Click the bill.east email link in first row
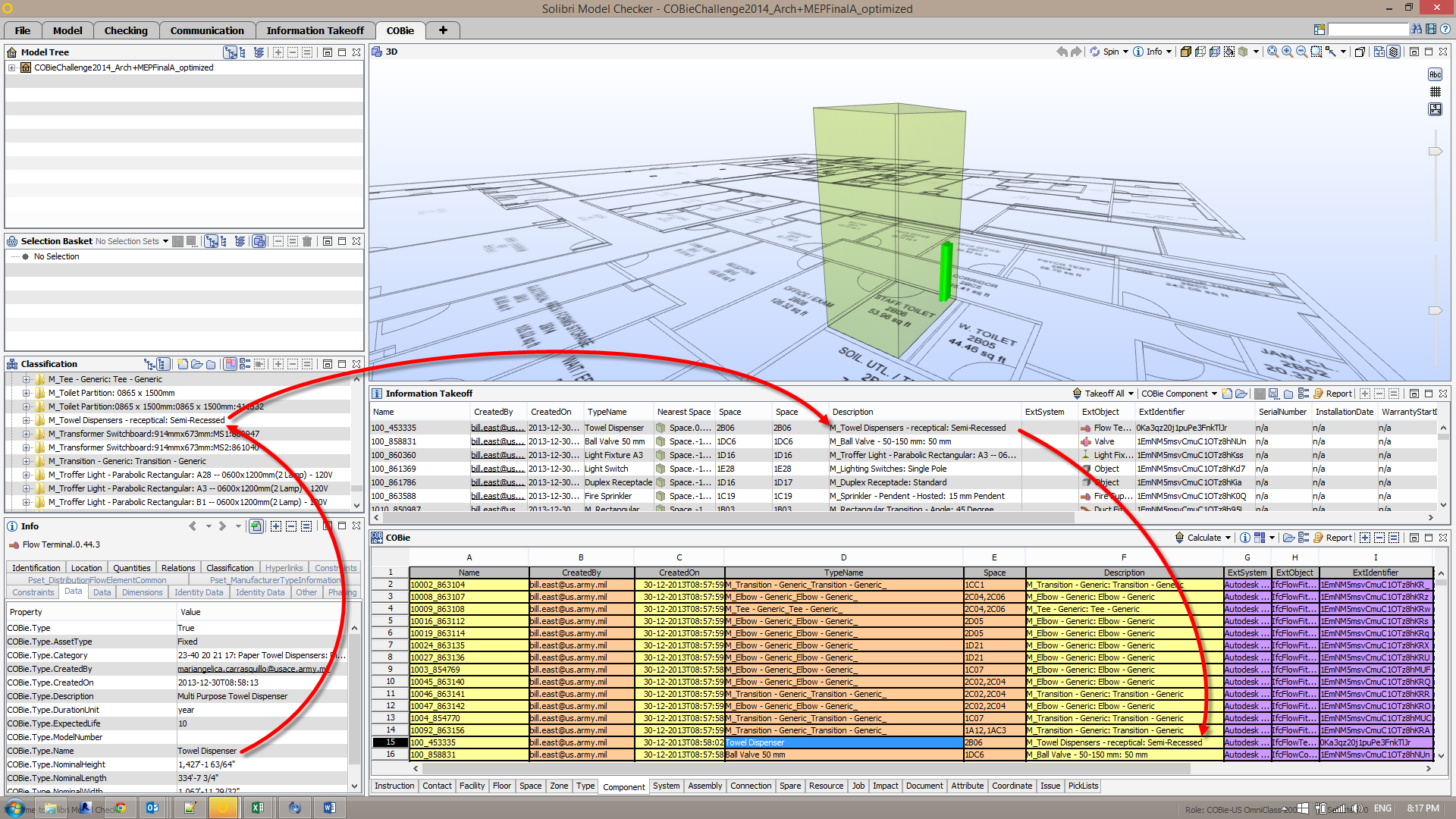 (497, 428)
